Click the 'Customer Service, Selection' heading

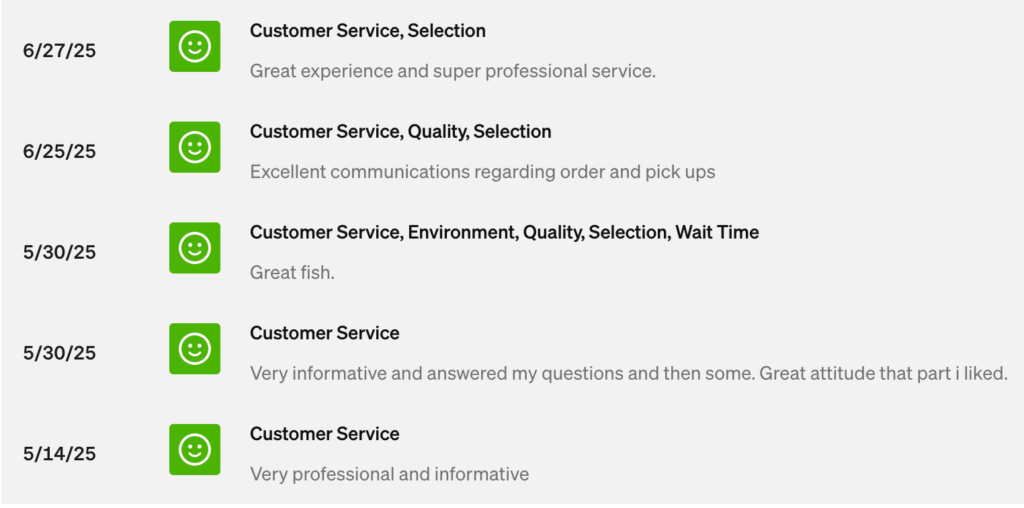click(367, 31)
